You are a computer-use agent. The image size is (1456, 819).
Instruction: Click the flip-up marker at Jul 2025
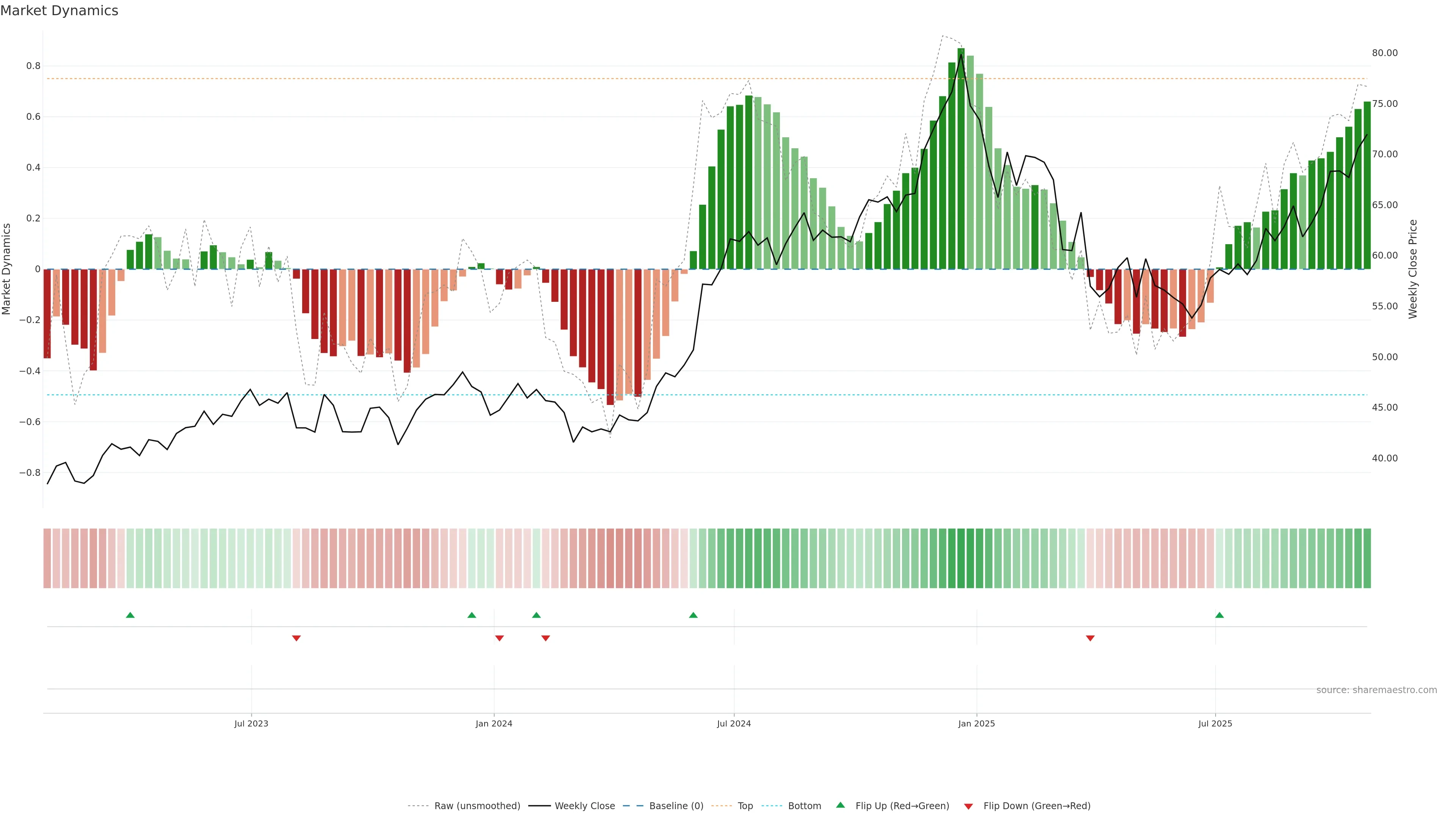pos(1219,615)
